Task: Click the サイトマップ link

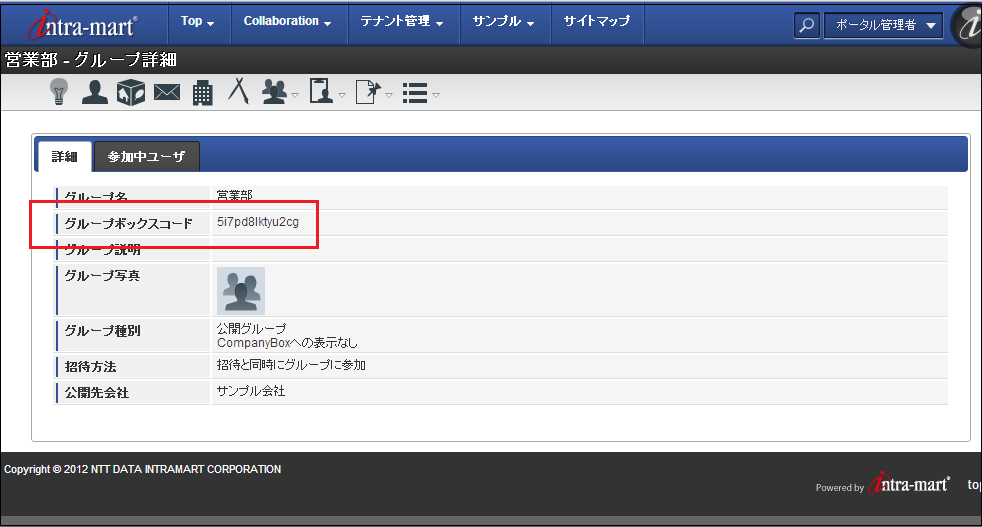Action: (596, 22)
